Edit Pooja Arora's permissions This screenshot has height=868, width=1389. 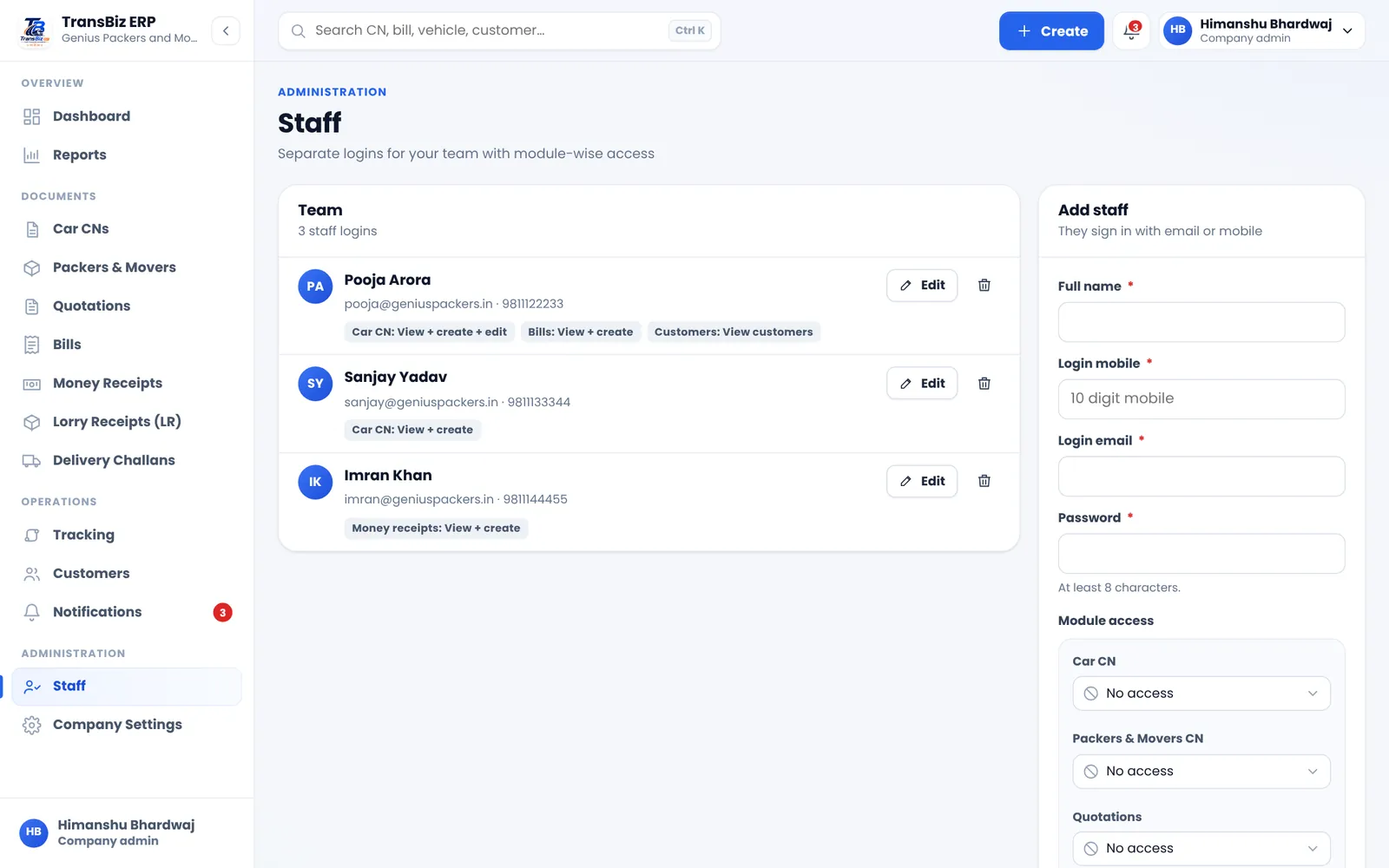pyautogui.click(x=922, y=286)
